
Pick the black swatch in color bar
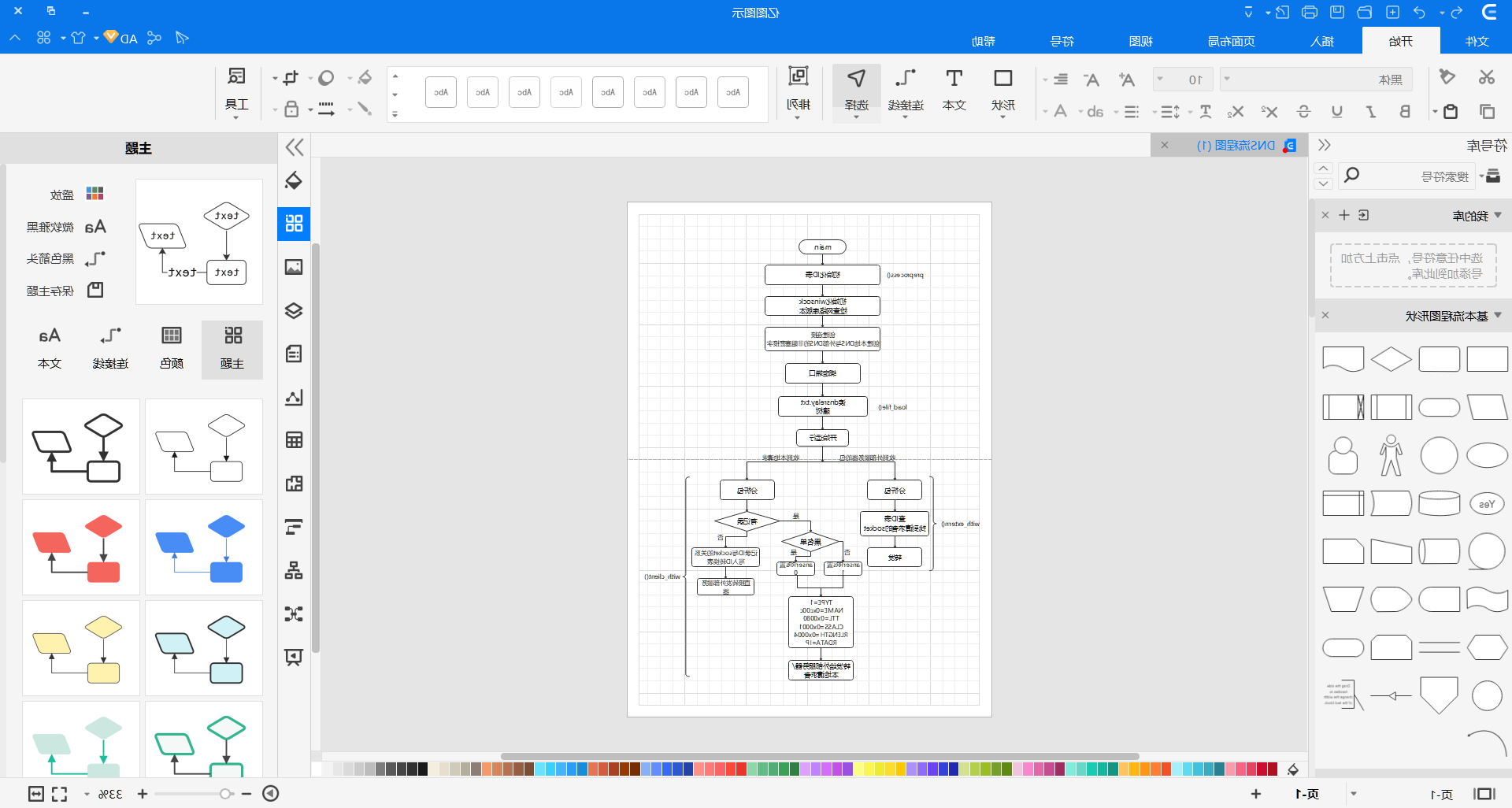[423, 769]
